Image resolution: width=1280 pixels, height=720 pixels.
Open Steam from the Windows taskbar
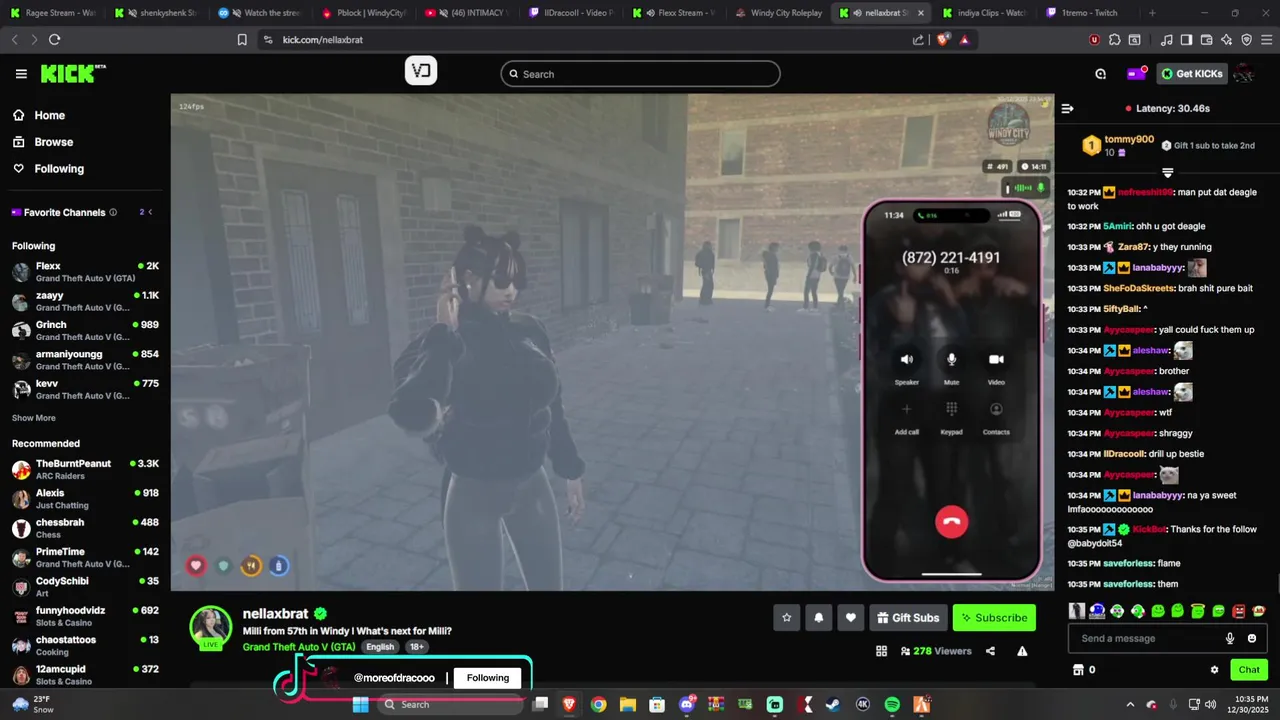[x=832, y=704]
